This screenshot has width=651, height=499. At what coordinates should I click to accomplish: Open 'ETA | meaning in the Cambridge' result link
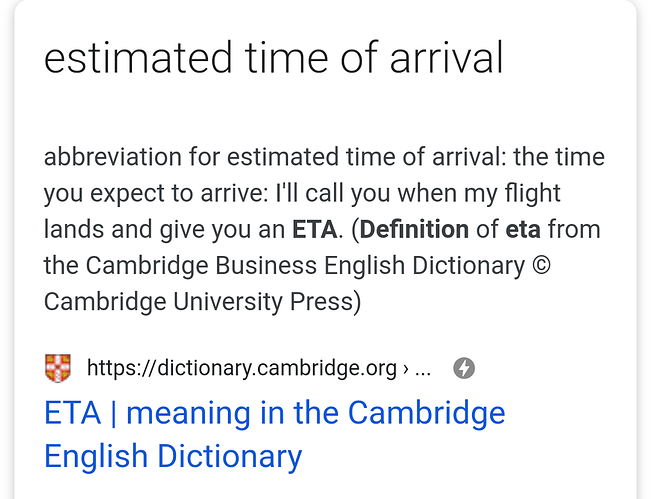point(274,413)
